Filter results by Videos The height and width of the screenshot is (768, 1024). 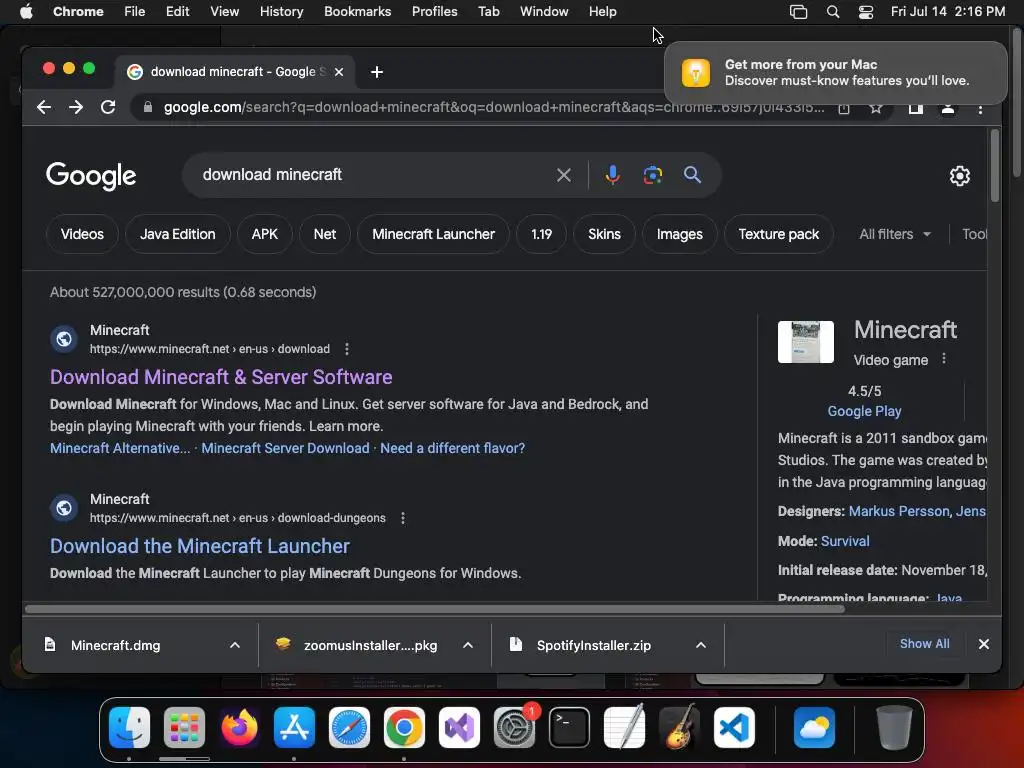(82, 234)
